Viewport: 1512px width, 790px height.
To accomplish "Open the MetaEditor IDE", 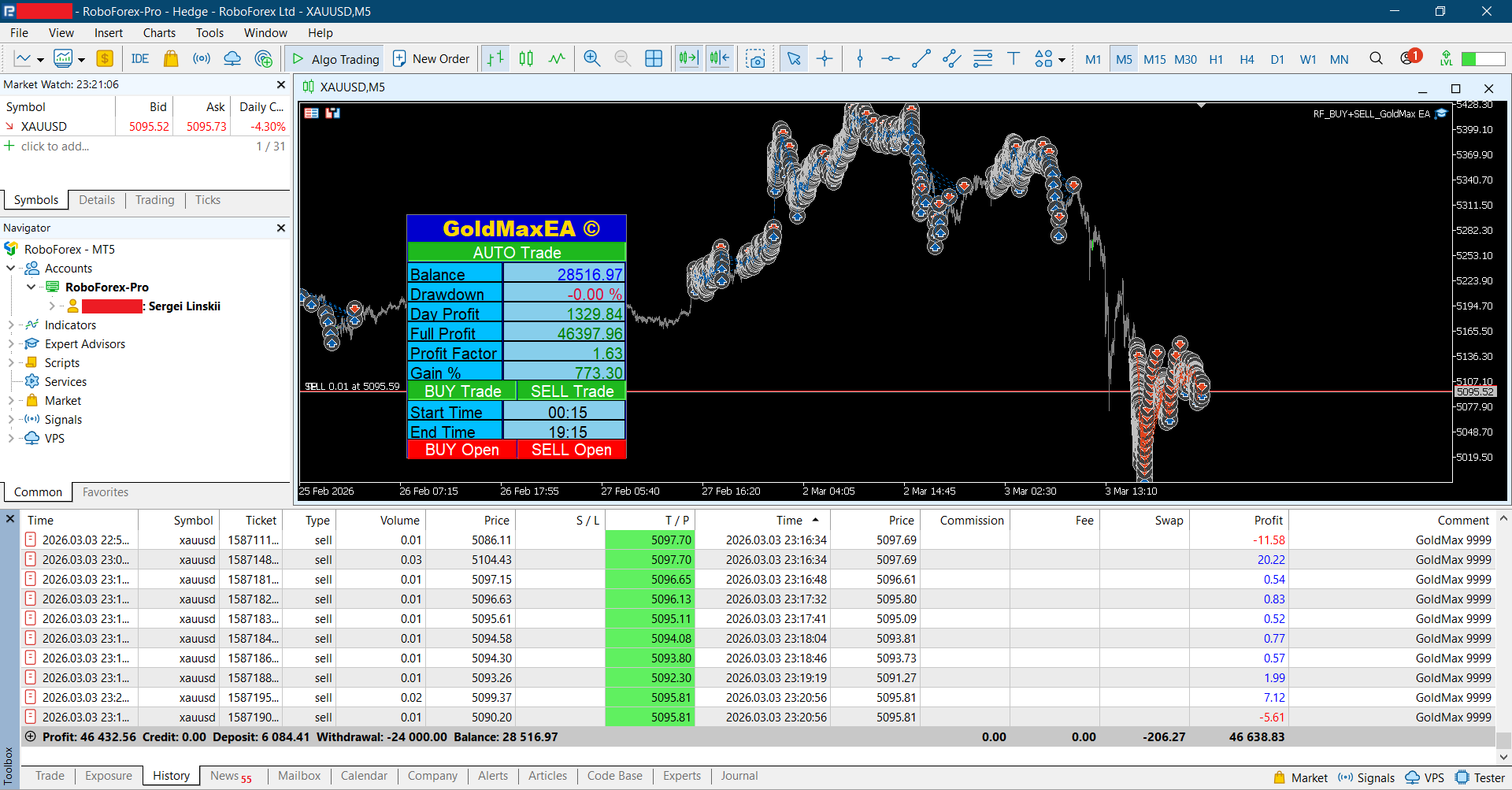I will (140, 59).
